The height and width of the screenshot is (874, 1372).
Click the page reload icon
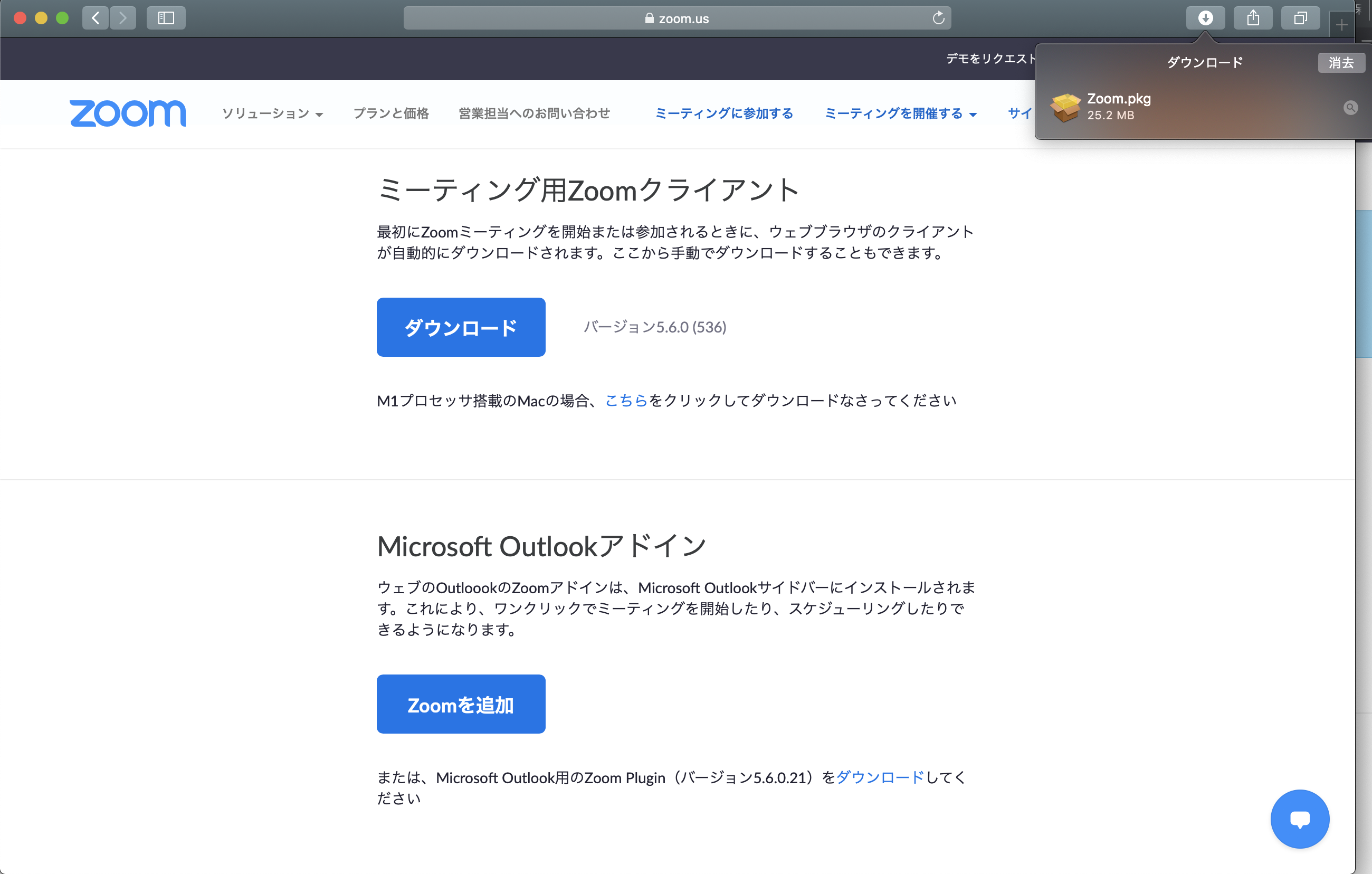click(938, 18)
